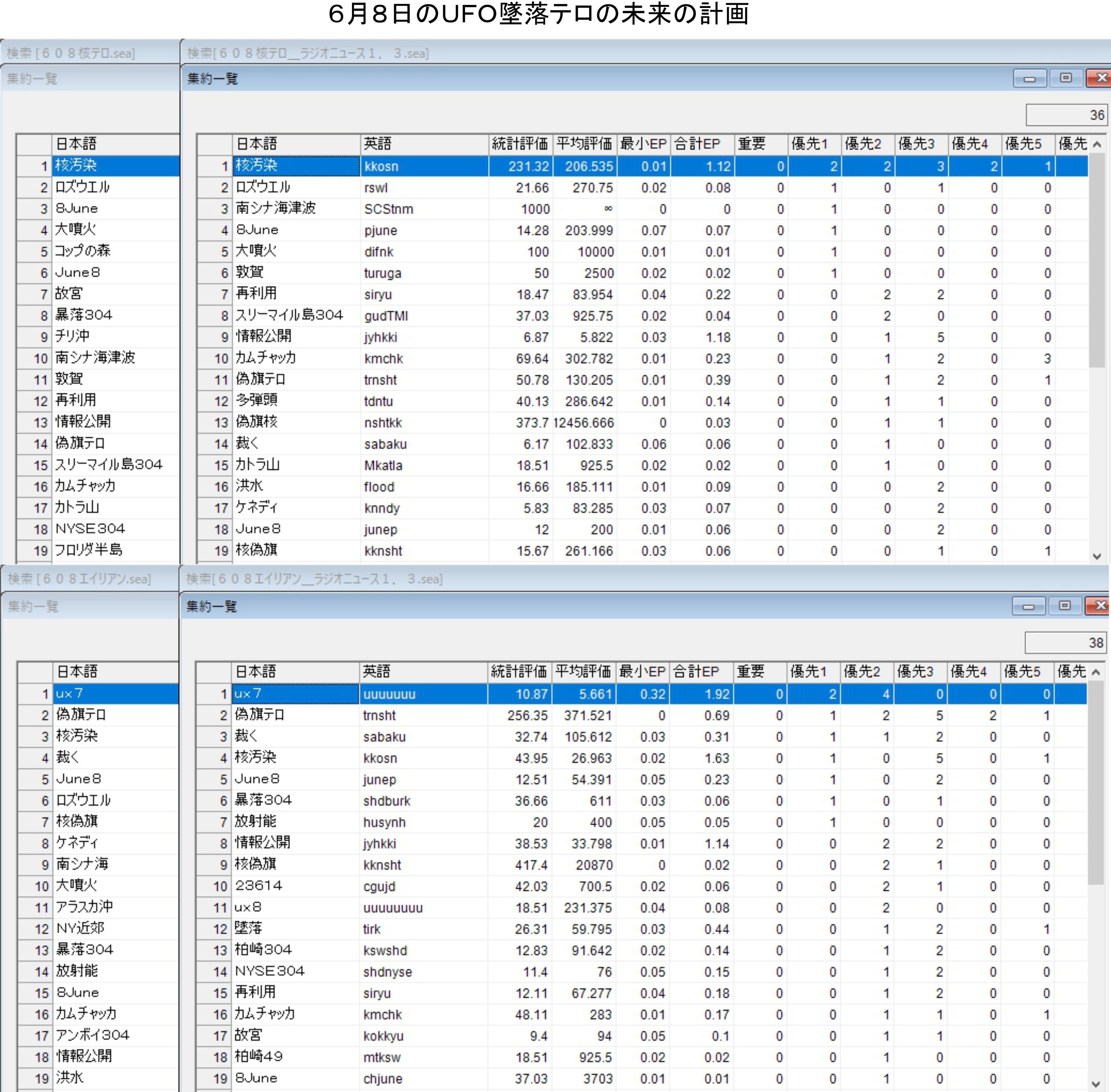The width and height of the screenshot is (1111, 1092).
Task: Minimize the bottom 集約一覧 window
Action: [x=1029, y=606]
